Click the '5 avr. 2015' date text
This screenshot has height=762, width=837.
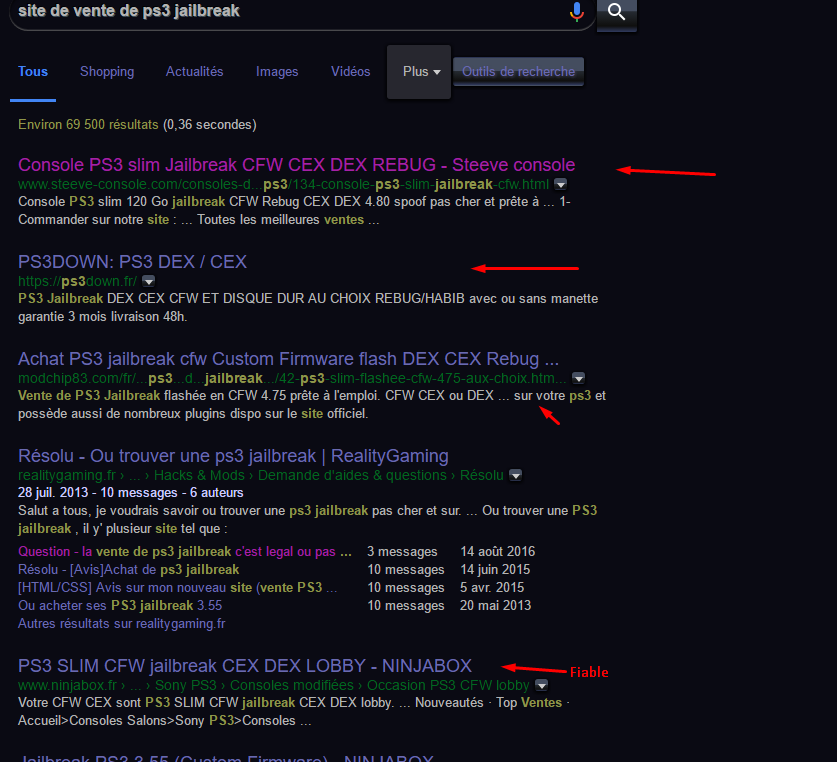point(492,587)
